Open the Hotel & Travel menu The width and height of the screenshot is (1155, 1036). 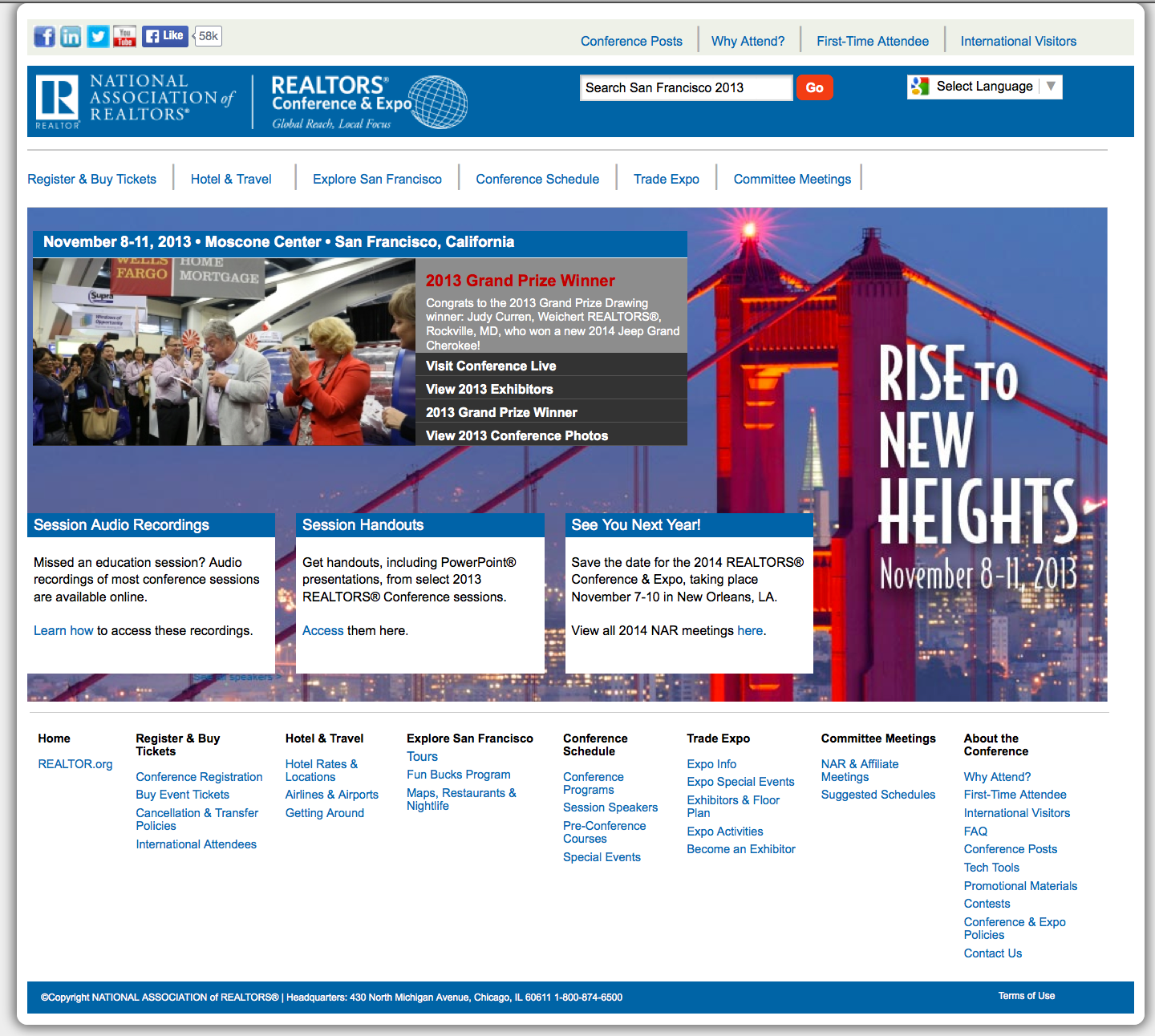[x=231, y=179]
